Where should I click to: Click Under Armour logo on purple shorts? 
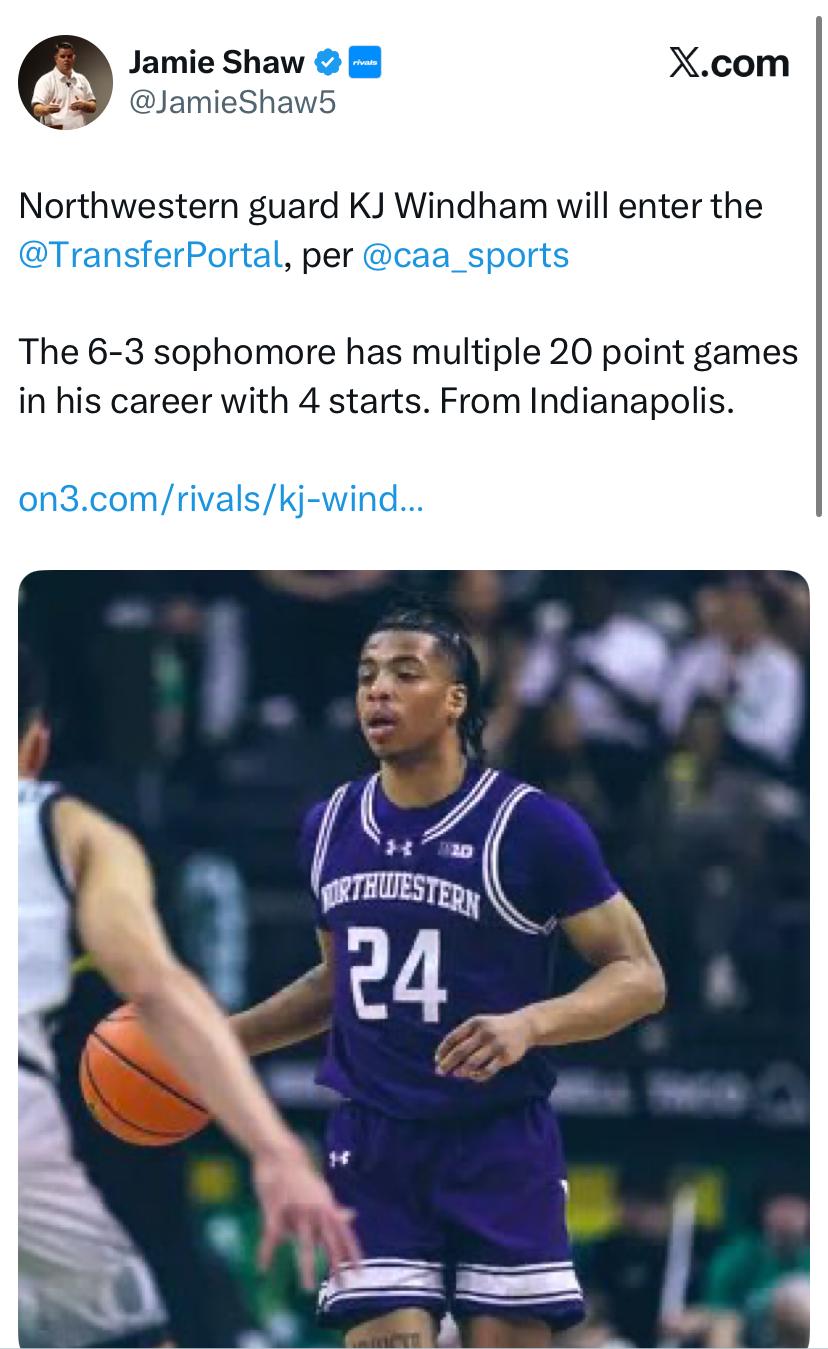[338, 1157]
